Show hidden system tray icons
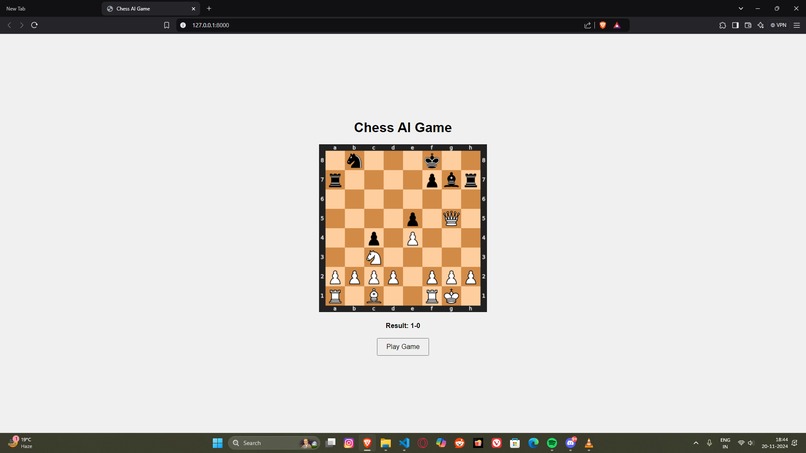 [x=696, y=443]
